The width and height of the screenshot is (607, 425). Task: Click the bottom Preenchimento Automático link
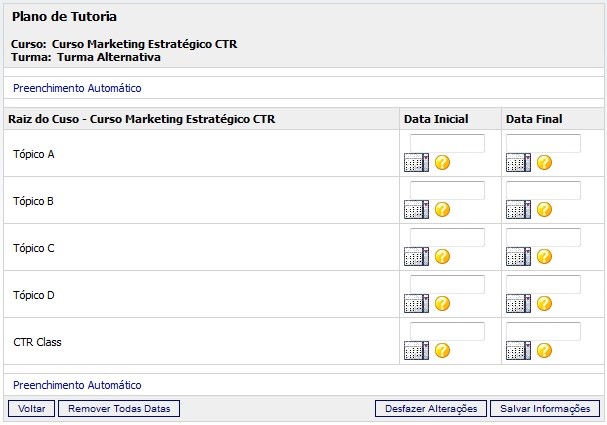[77, 385]
